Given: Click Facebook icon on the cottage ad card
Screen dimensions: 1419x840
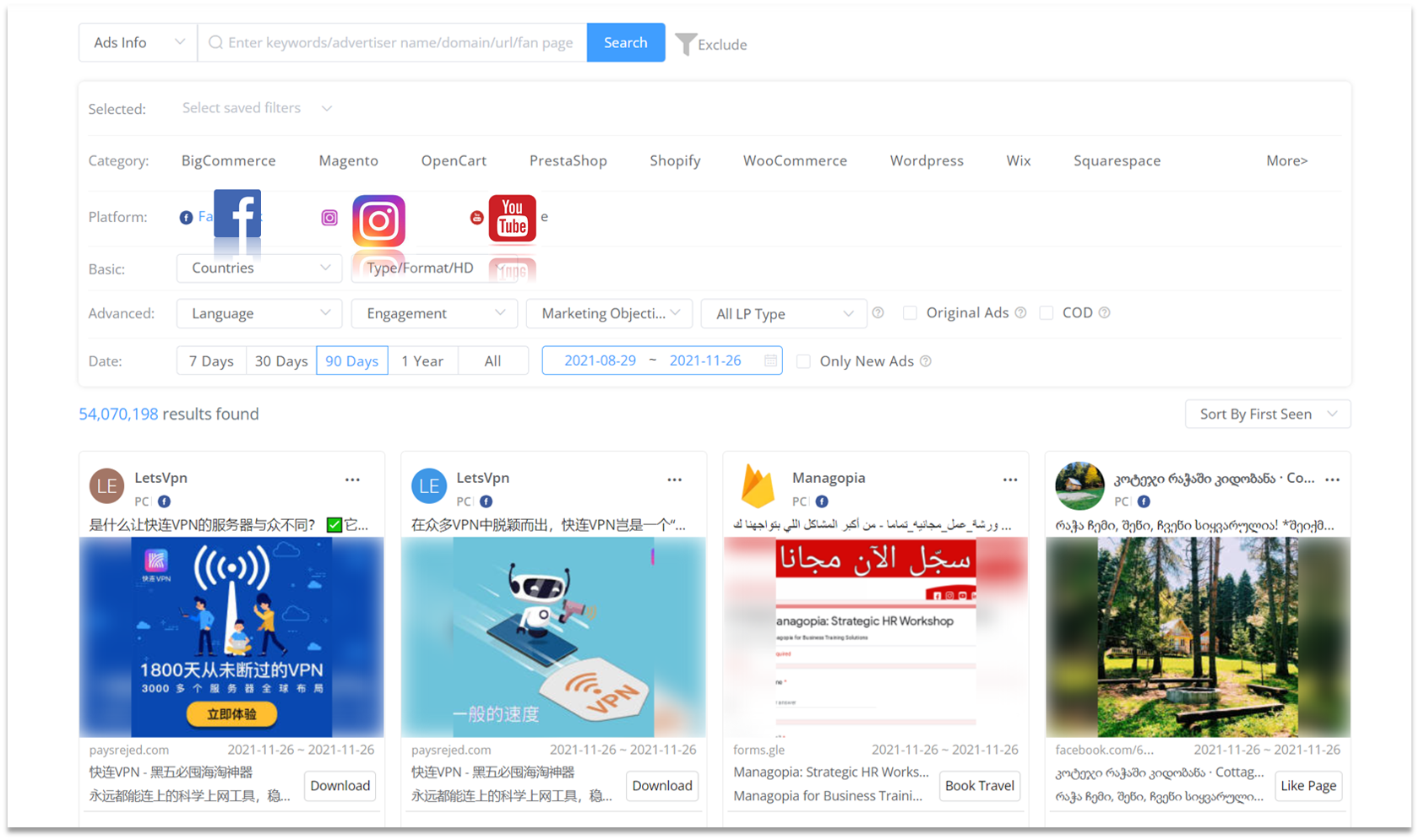Looking at the screenshot, I should point(1144,501).
